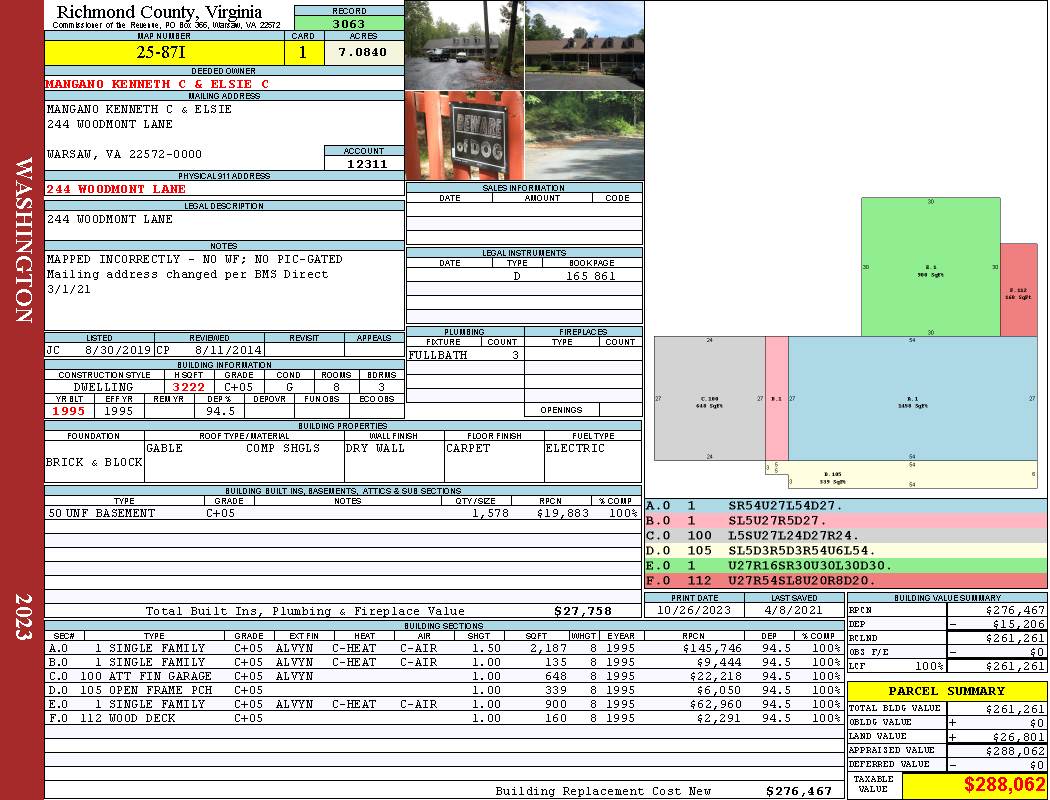The image size is (1050, 800).
Task: Click sketch legend row F.0 U27R54SL8U20R8D20
Action: click(x=846, y=580)
